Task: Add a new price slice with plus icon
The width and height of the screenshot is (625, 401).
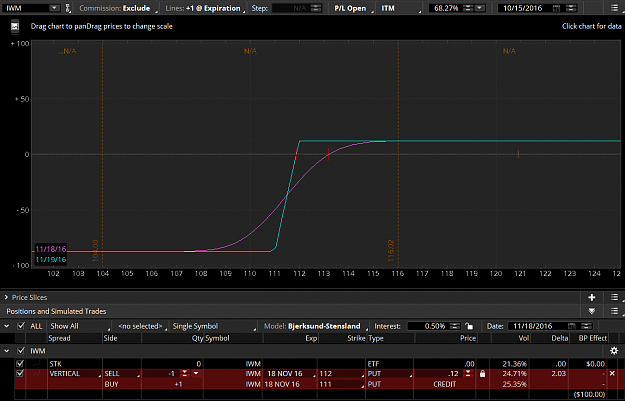Action: click(592, 297)
